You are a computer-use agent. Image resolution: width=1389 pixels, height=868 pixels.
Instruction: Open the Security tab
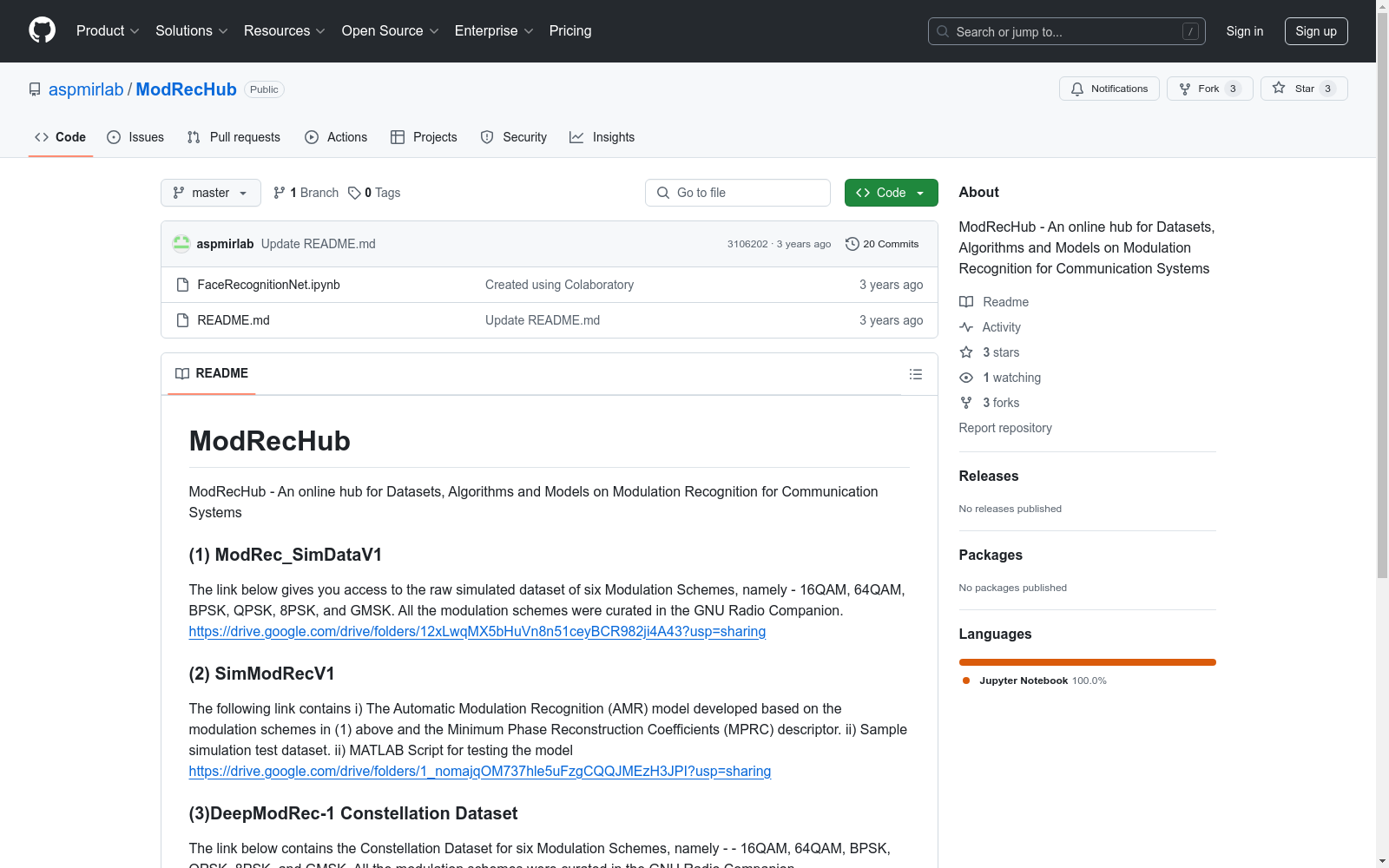tap(514, 137)
